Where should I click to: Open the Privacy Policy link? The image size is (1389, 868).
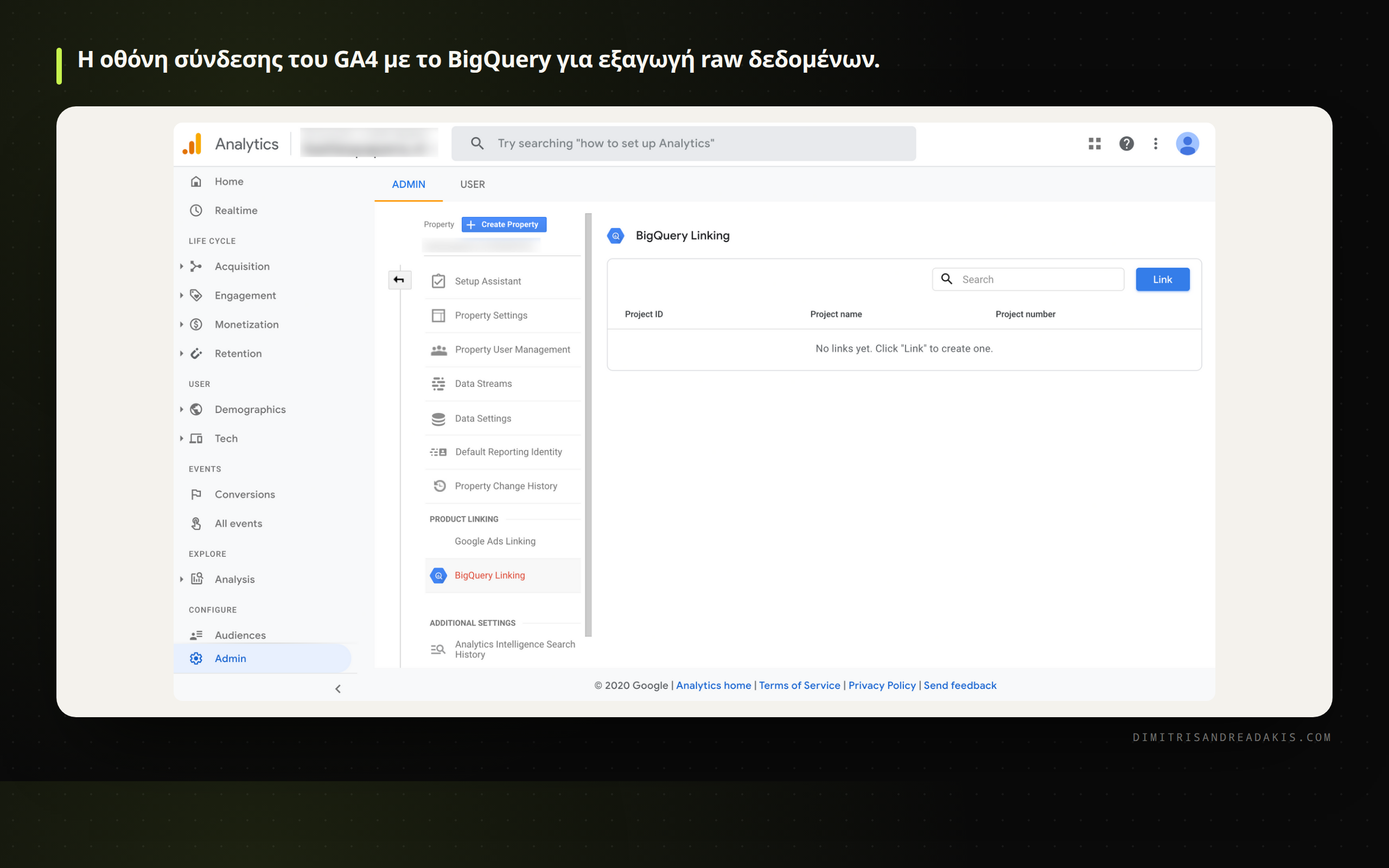point(882,685)
